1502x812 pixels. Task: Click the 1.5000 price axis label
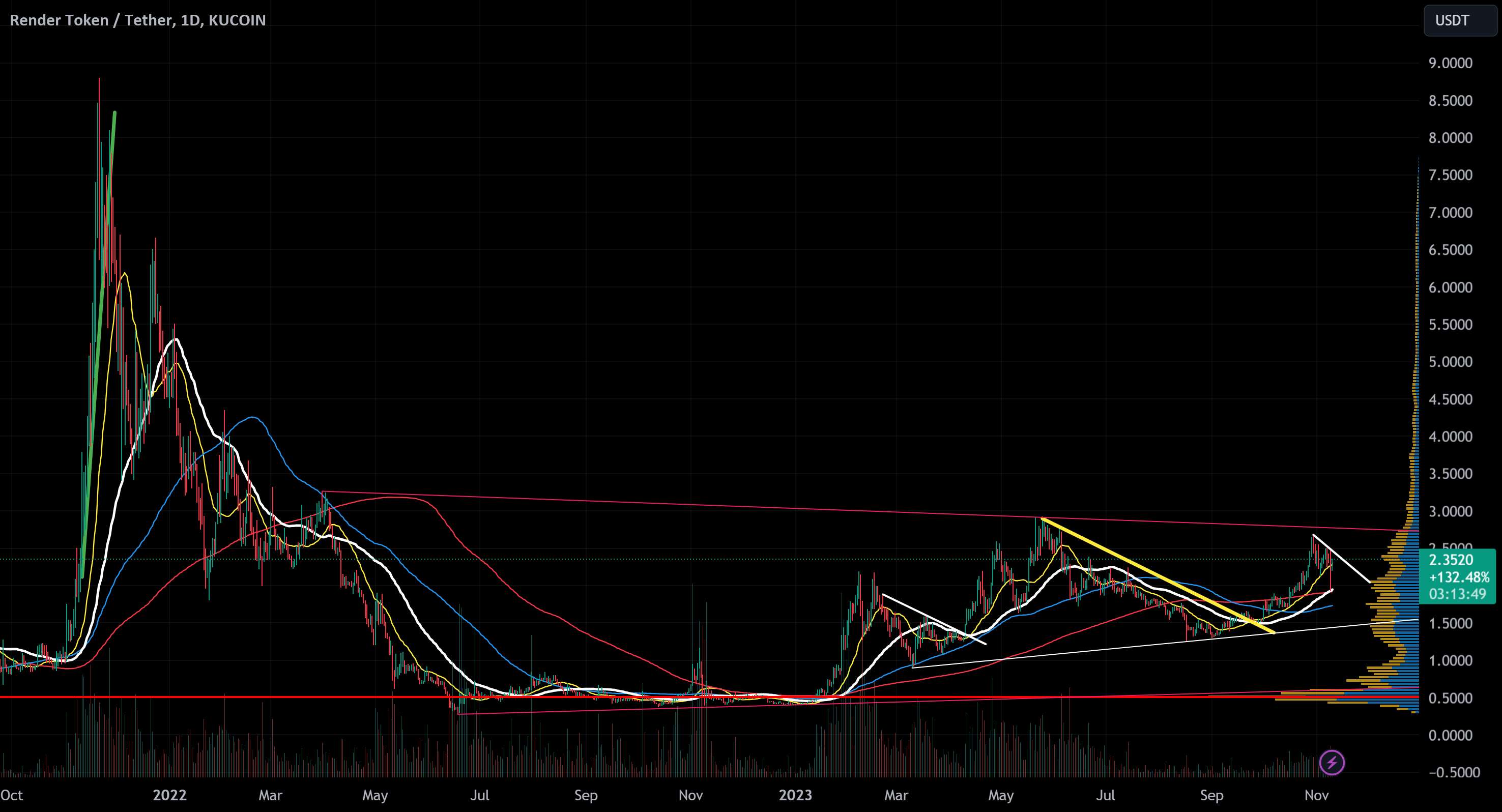click(x=1450, y=623)
